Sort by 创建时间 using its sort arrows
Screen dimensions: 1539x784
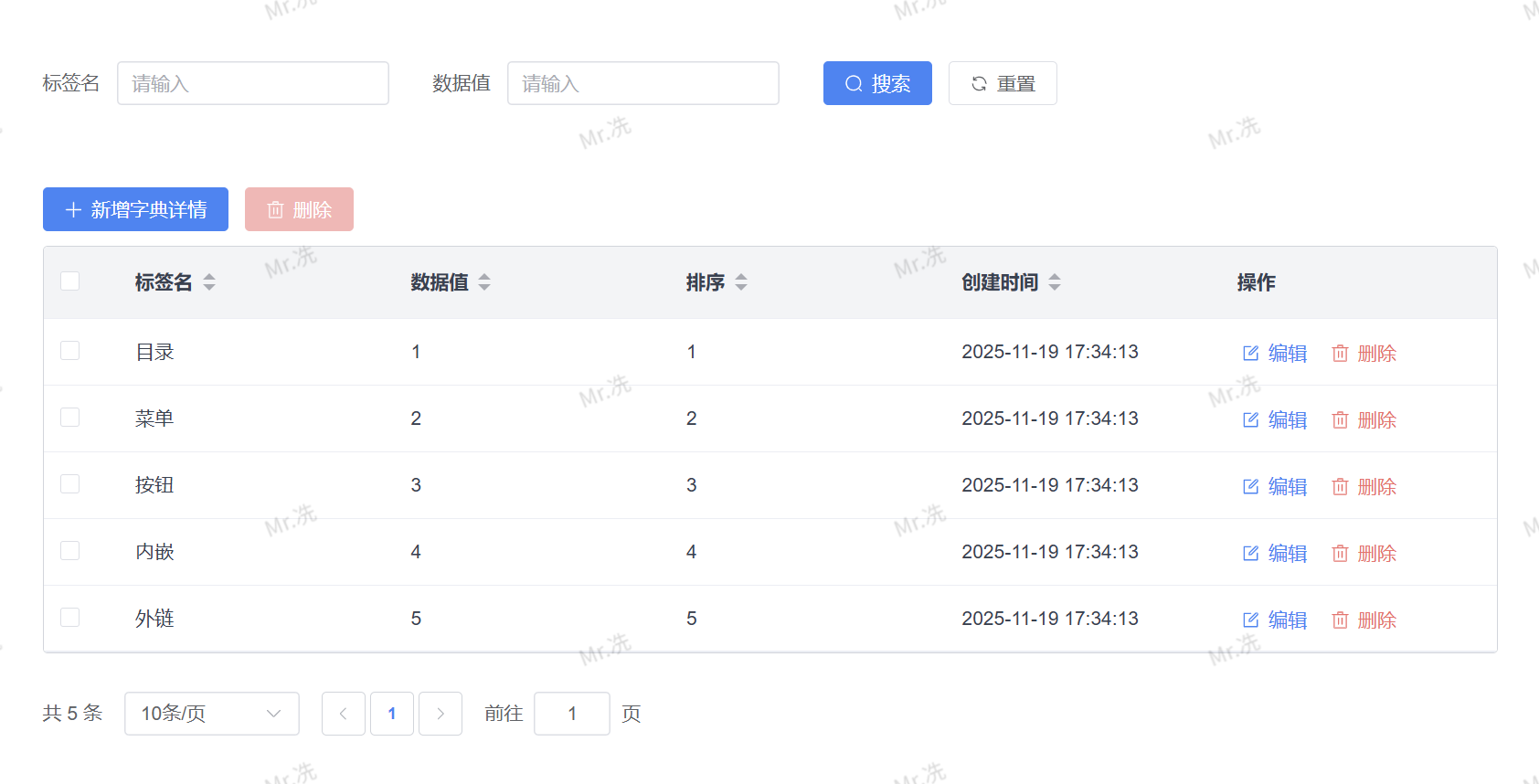(1055, 282)
